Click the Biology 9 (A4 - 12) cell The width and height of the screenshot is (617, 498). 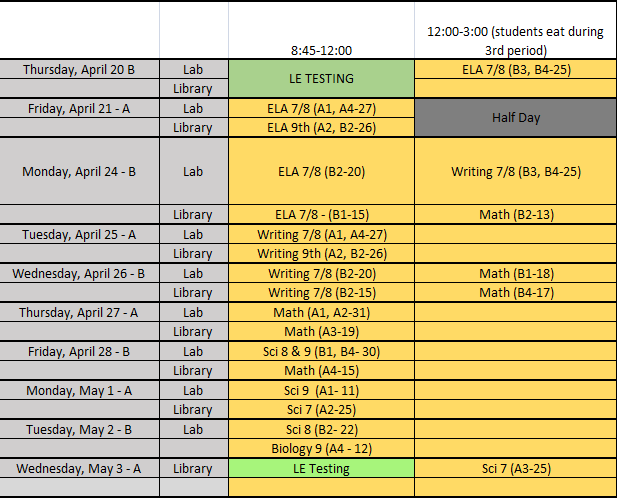point(321,448)
